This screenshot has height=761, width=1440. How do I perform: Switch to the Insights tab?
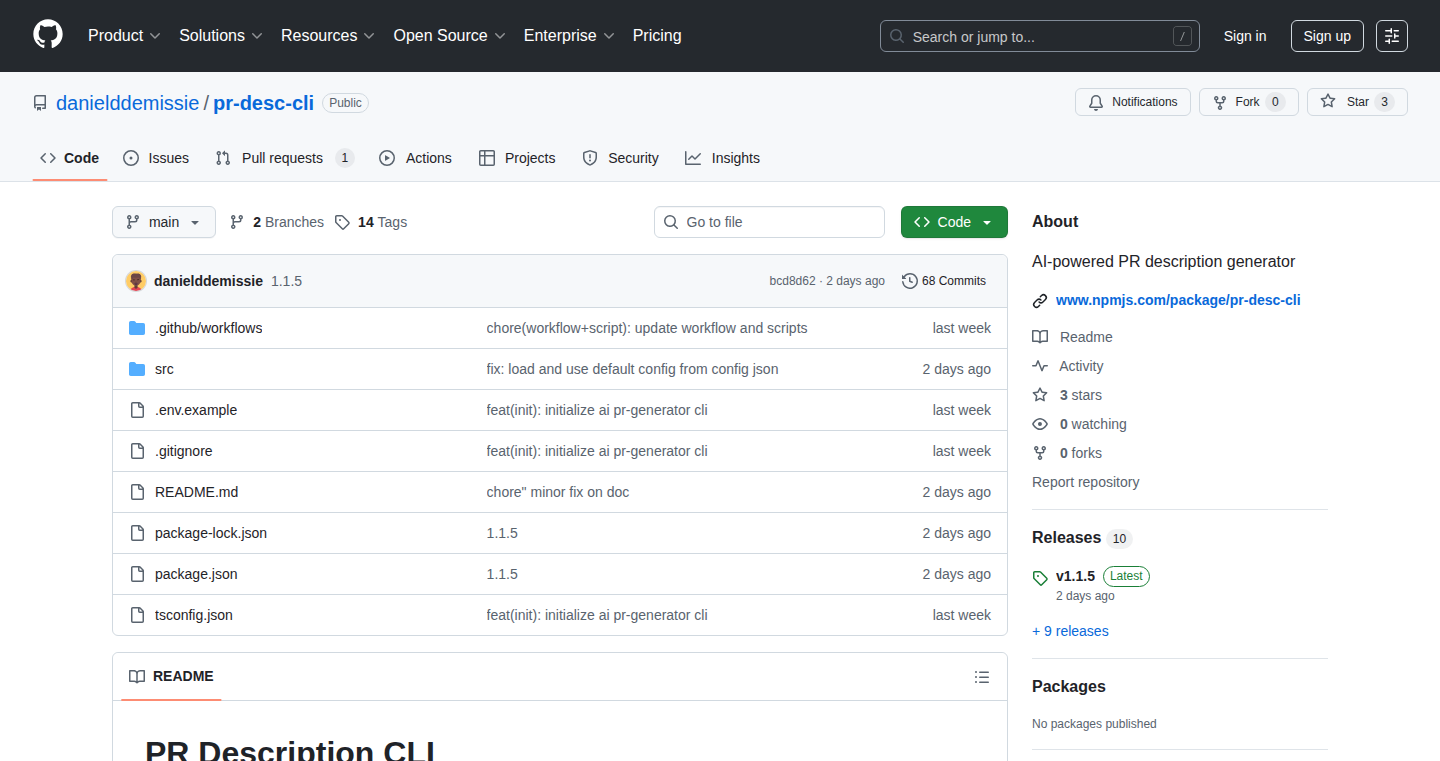[x=722, y=158]
